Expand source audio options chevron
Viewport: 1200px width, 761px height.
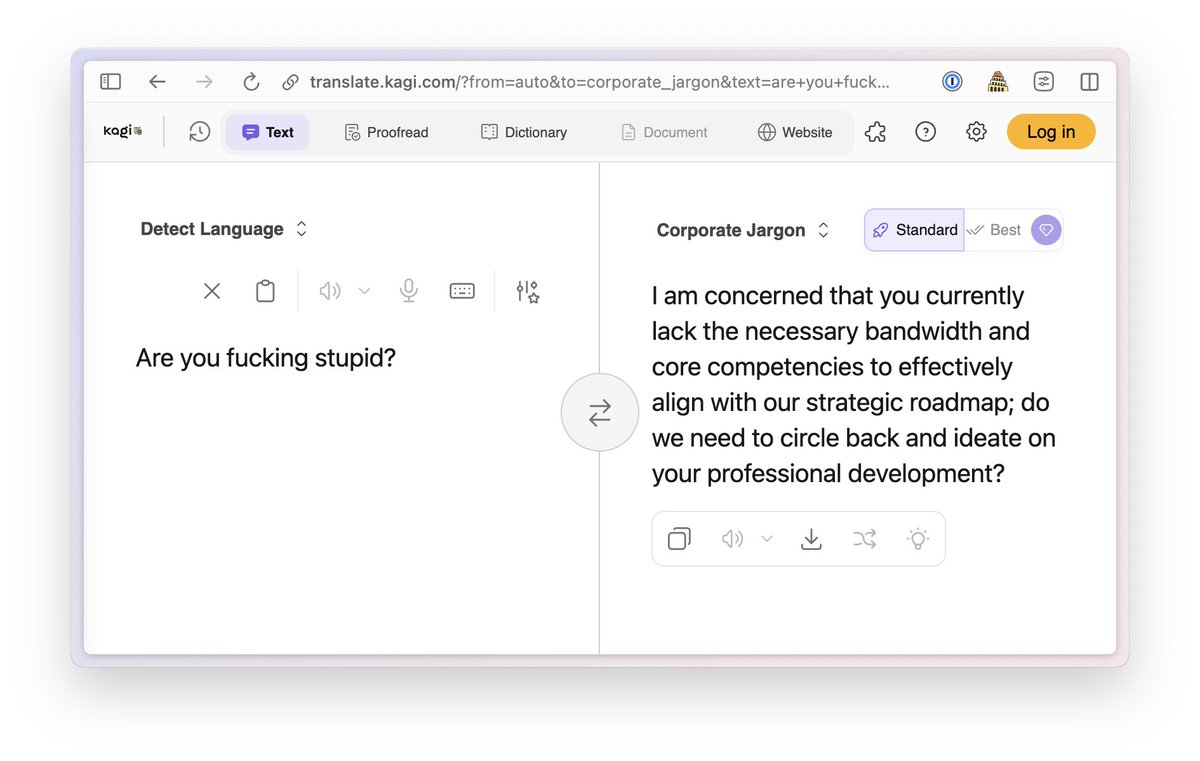364,291
